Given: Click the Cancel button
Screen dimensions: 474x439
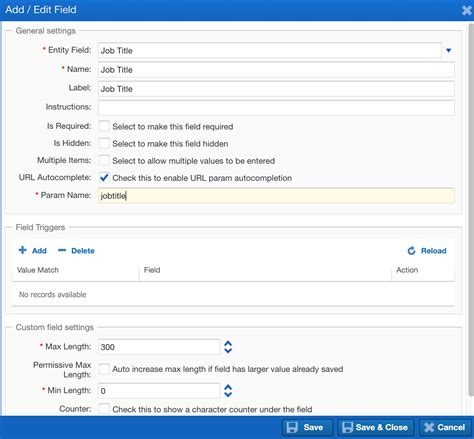Looking at the screenshot, I should (x=445, y=427).
